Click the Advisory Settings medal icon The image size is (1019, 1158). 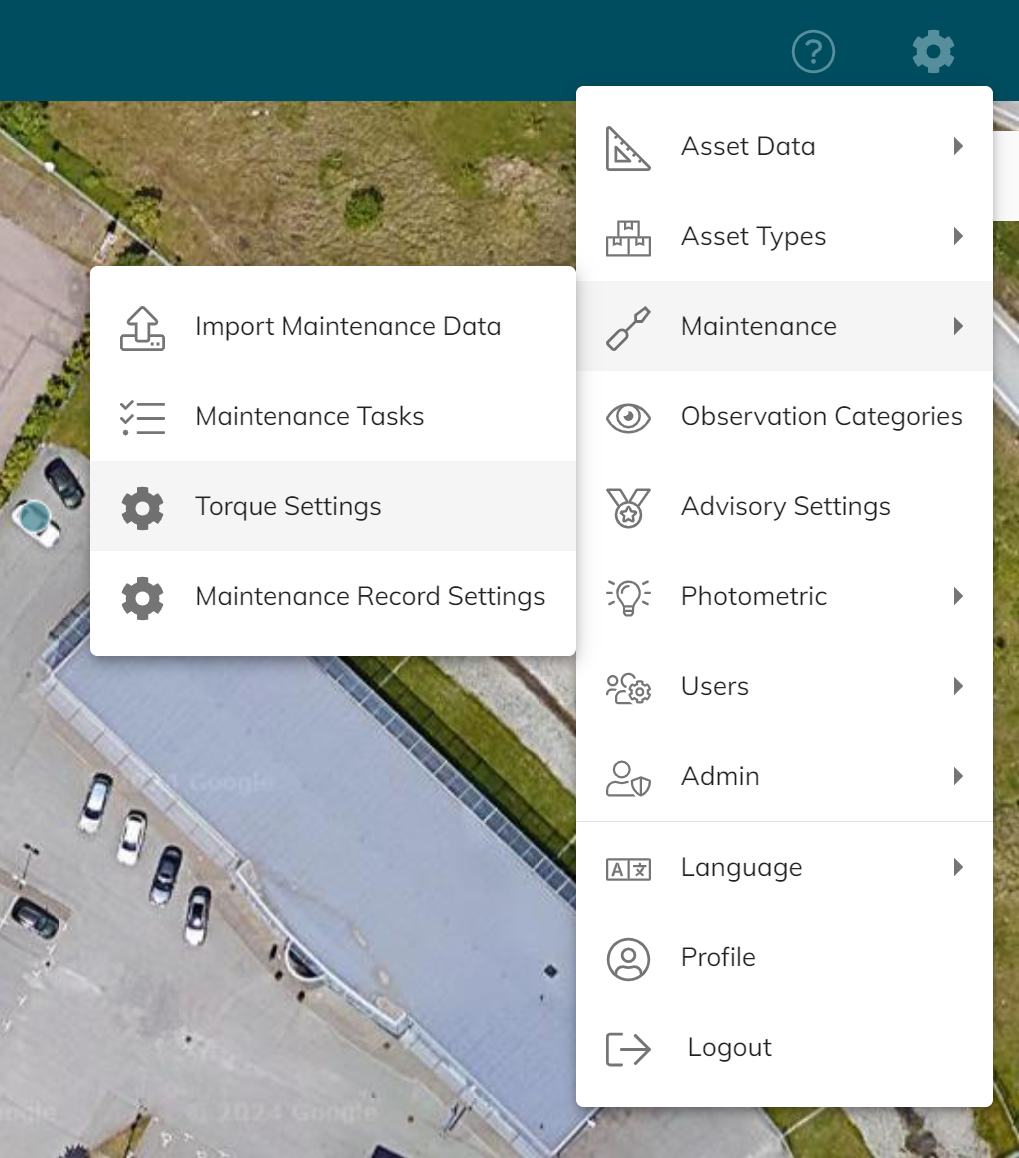coord(628,507)
